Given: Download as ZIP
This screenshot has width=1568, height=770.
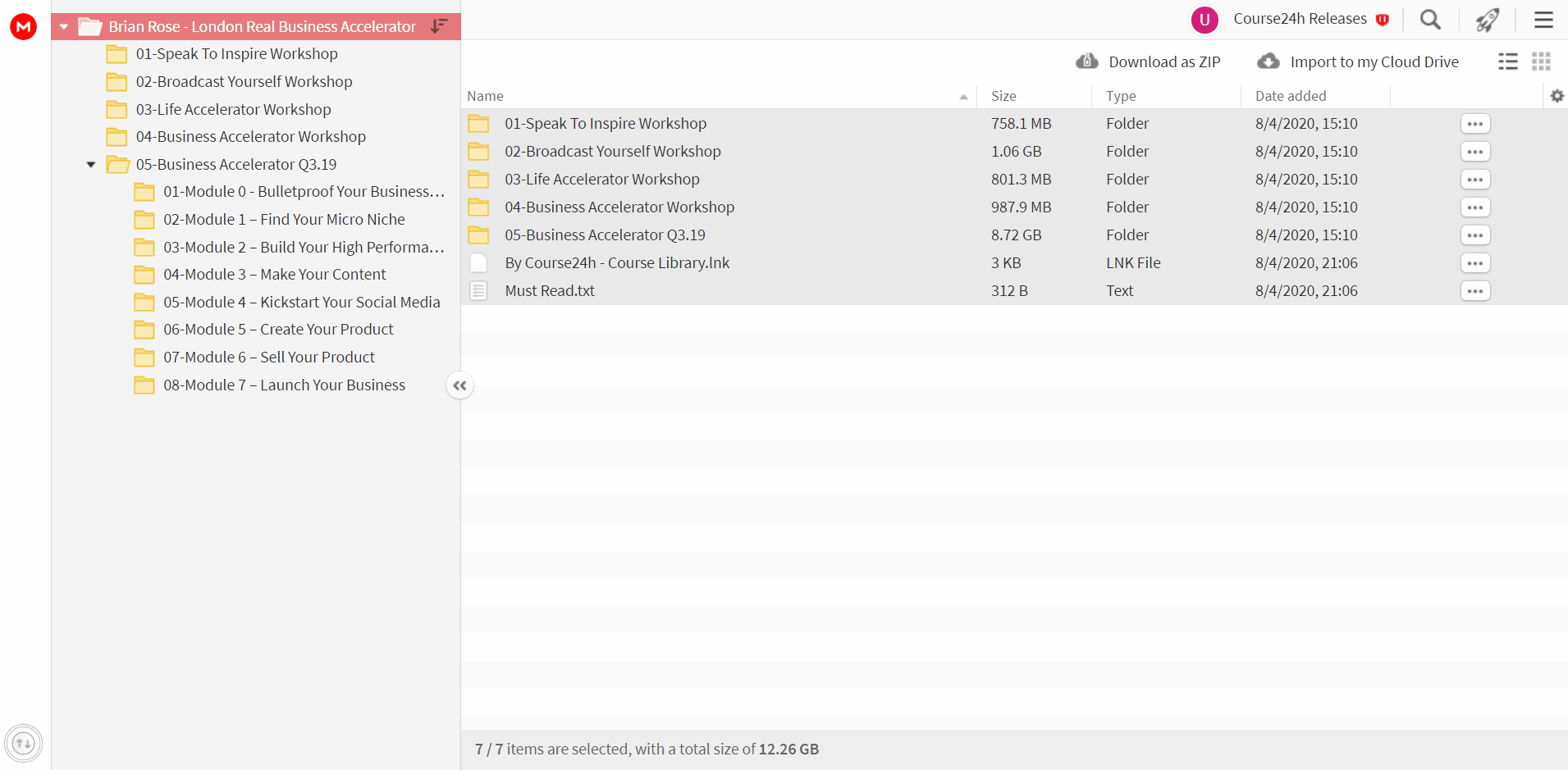Looking at the screenshot, I should (x=1149, y=62).
